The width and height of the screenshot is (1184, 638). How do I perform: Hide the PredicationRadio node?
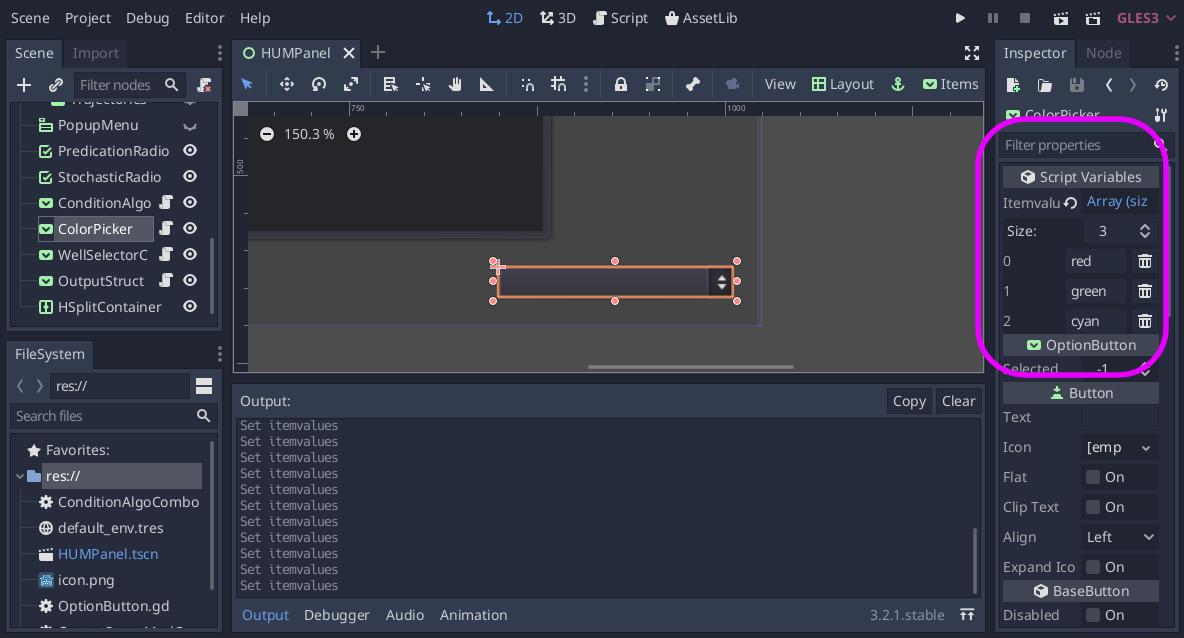(x=190, y=150)
